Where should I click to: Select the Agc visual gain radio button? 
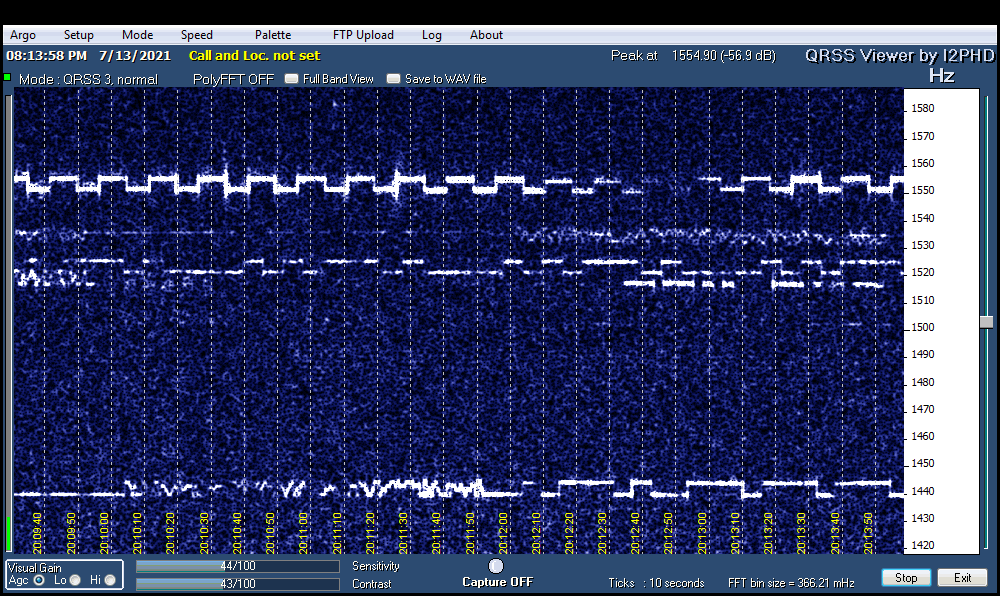39,580
